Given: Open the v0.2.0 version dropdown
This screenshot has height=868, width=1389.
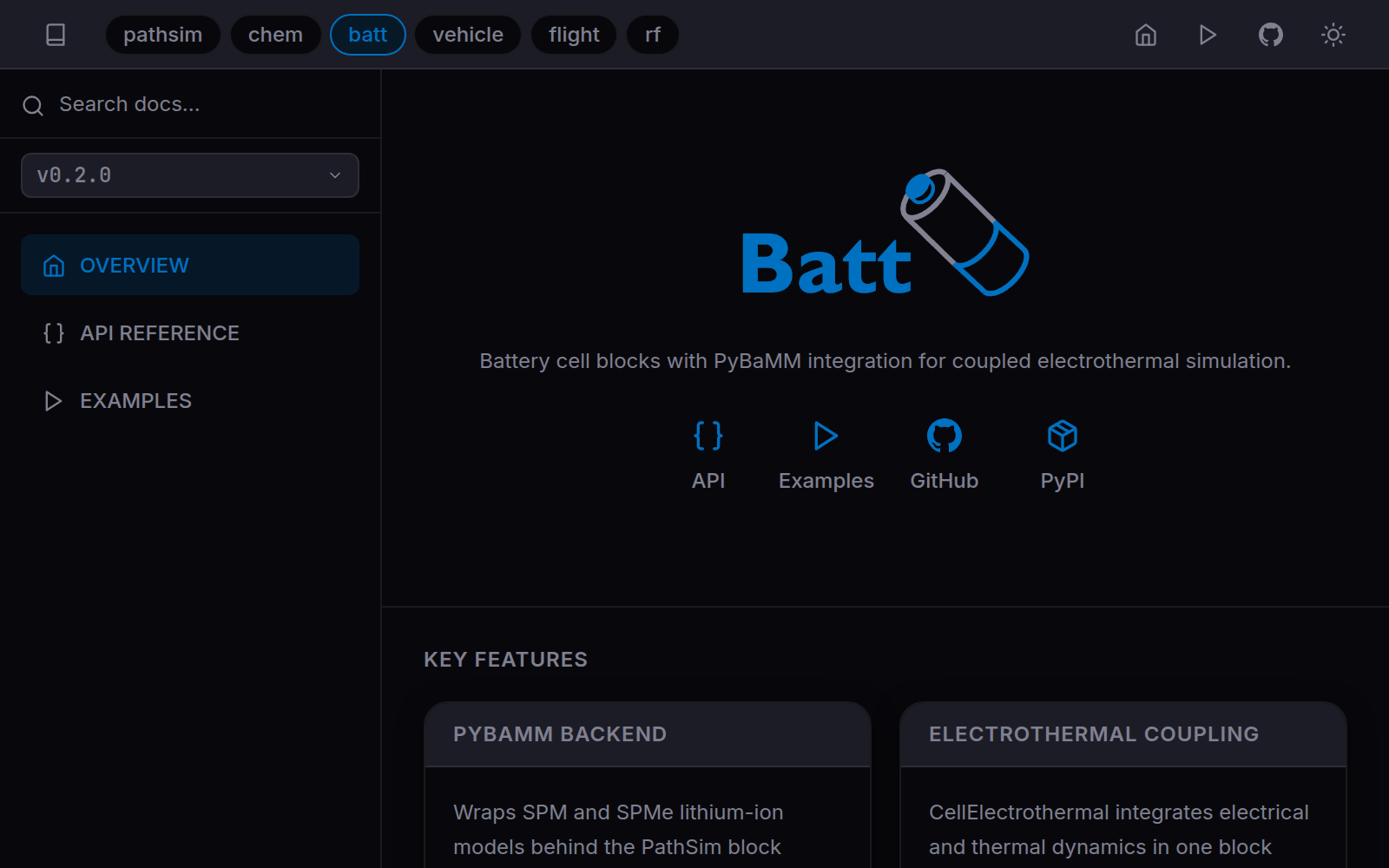Looking at the screenshot, I should tap(190, 175).
